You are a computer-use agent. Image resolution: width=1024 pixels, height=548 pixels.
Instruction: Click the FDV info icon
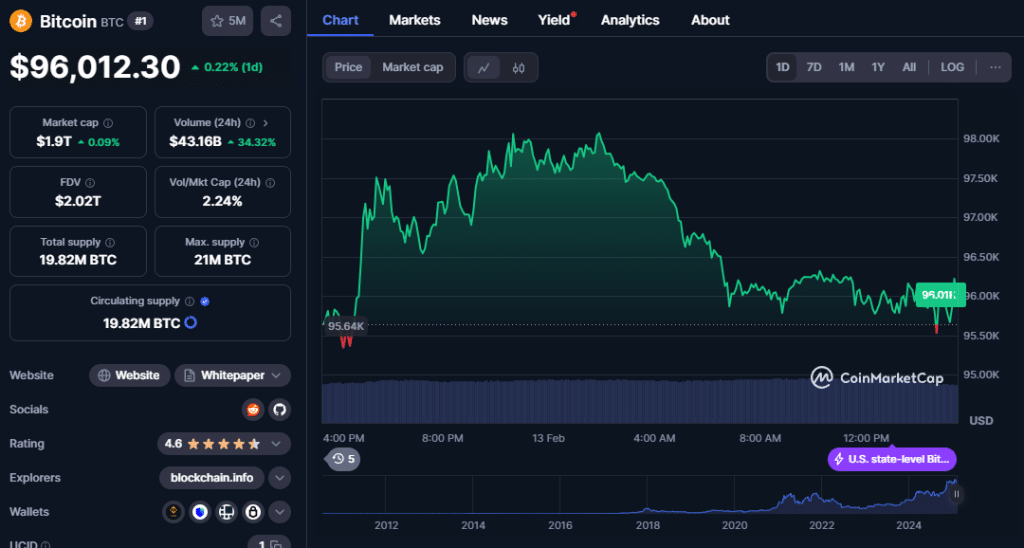click(x=90, y=183)
